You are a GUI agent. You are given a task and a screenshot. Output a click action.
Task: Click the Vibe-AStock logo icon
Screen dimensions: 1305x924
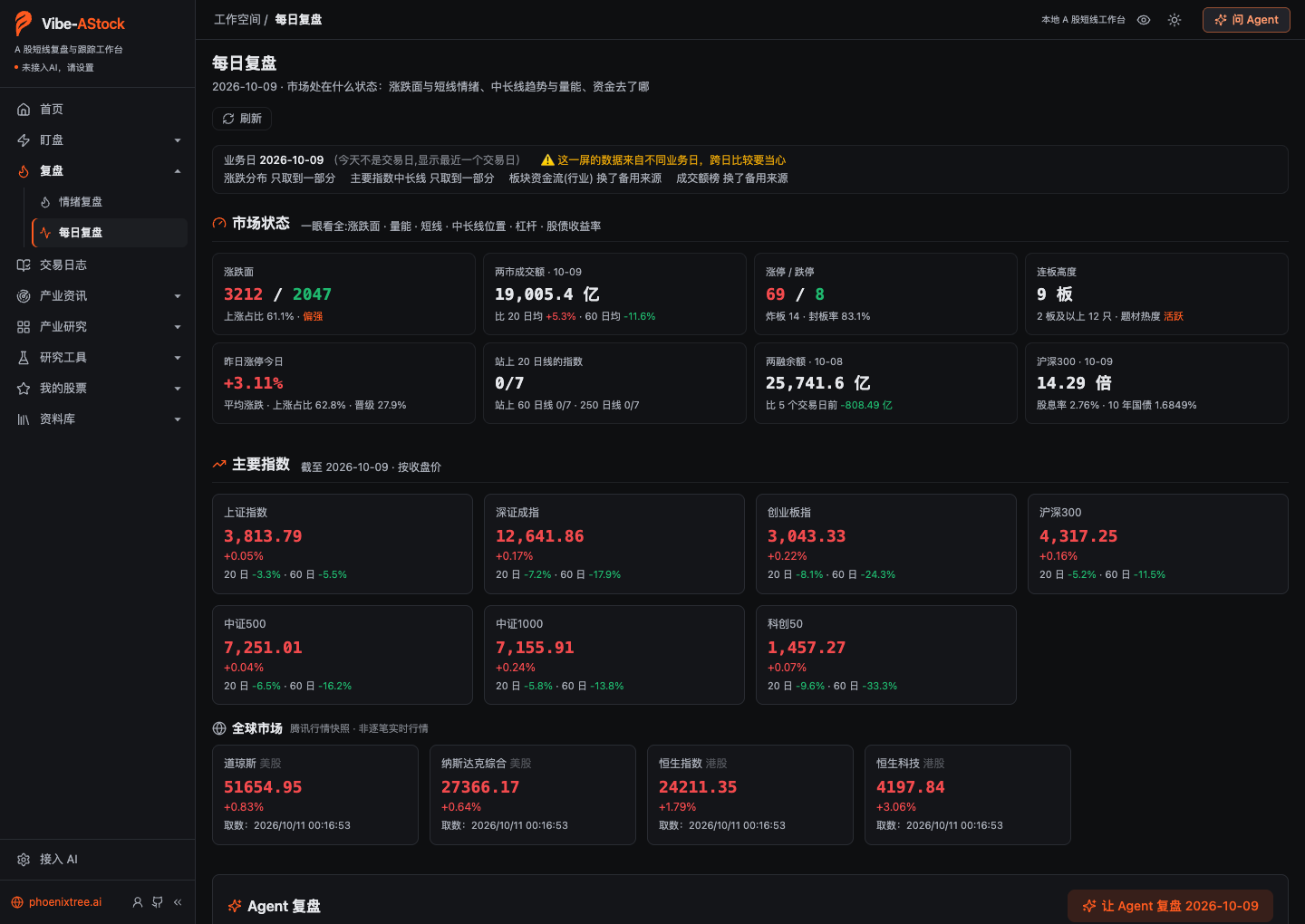pyautogui.click(x=24, y=24)
